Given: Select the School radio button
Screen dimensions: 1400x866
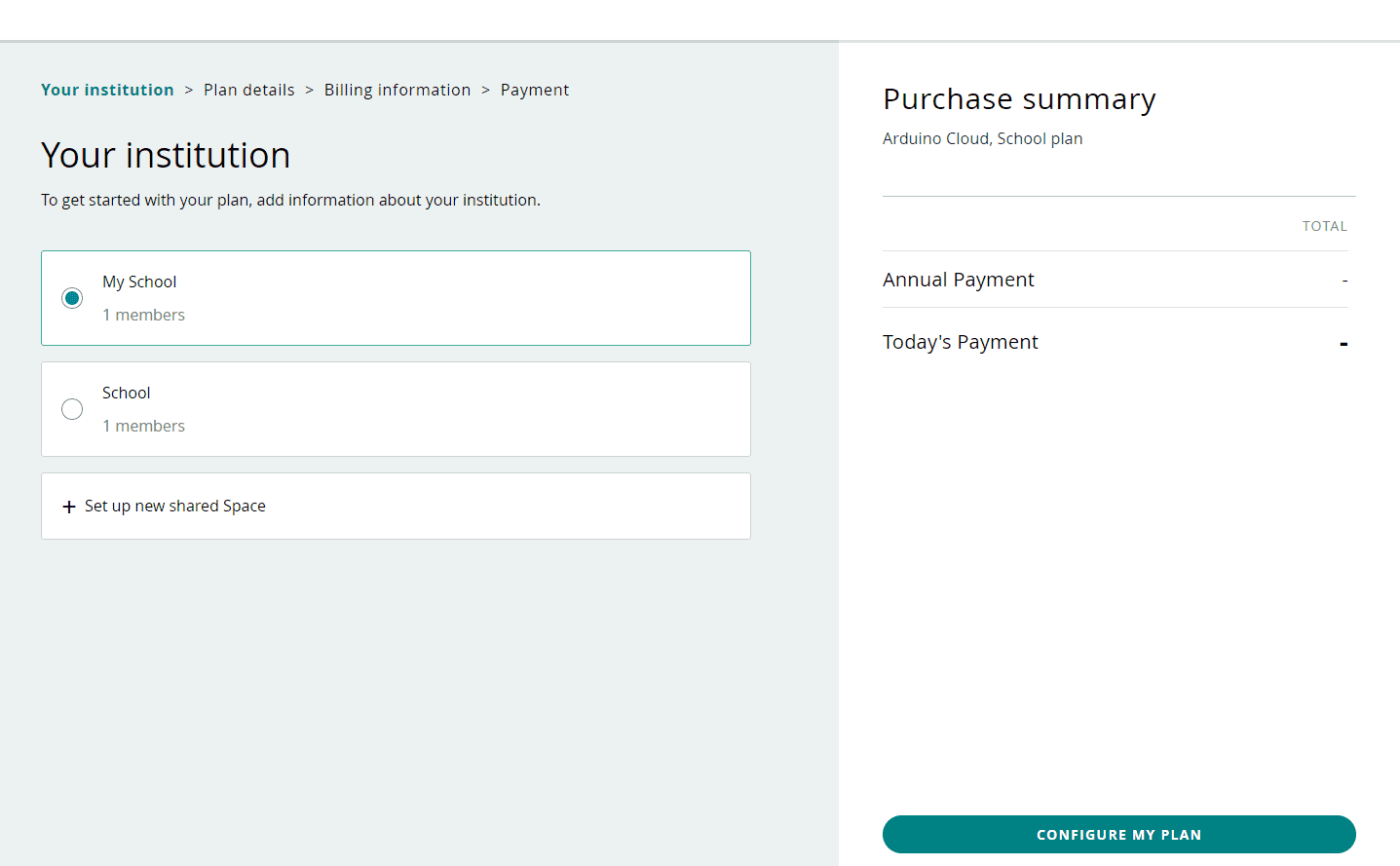Looking at the screenshot, I should point(72,409).
